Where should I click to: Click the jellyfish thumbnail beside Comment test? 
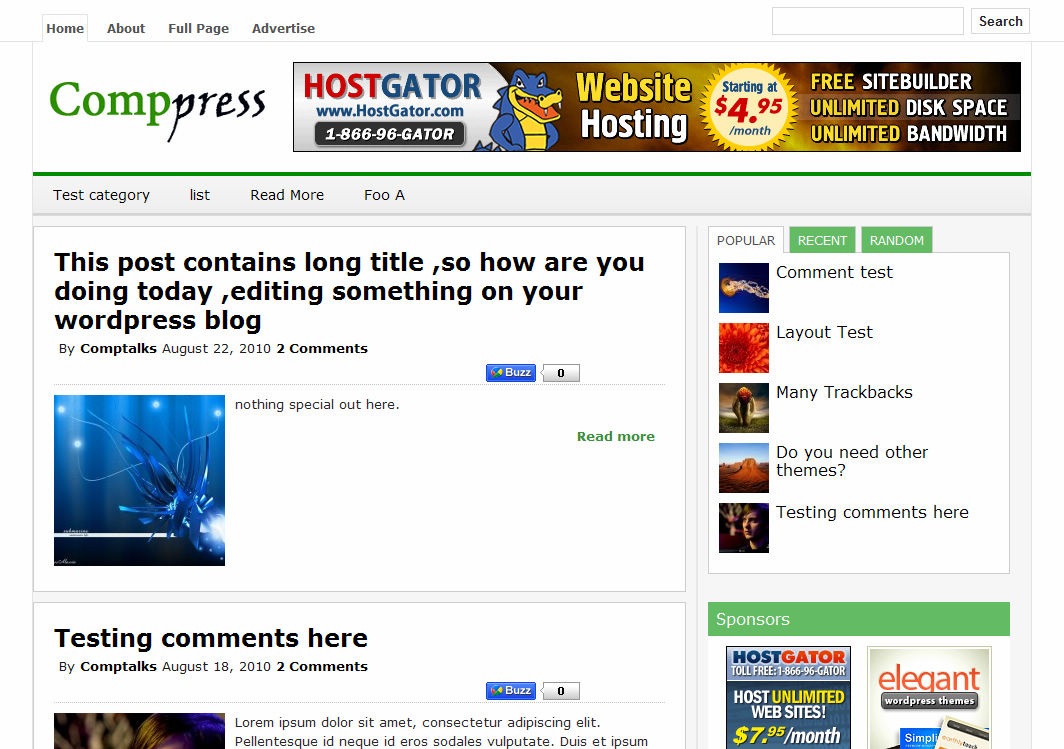tap(744, 288)
